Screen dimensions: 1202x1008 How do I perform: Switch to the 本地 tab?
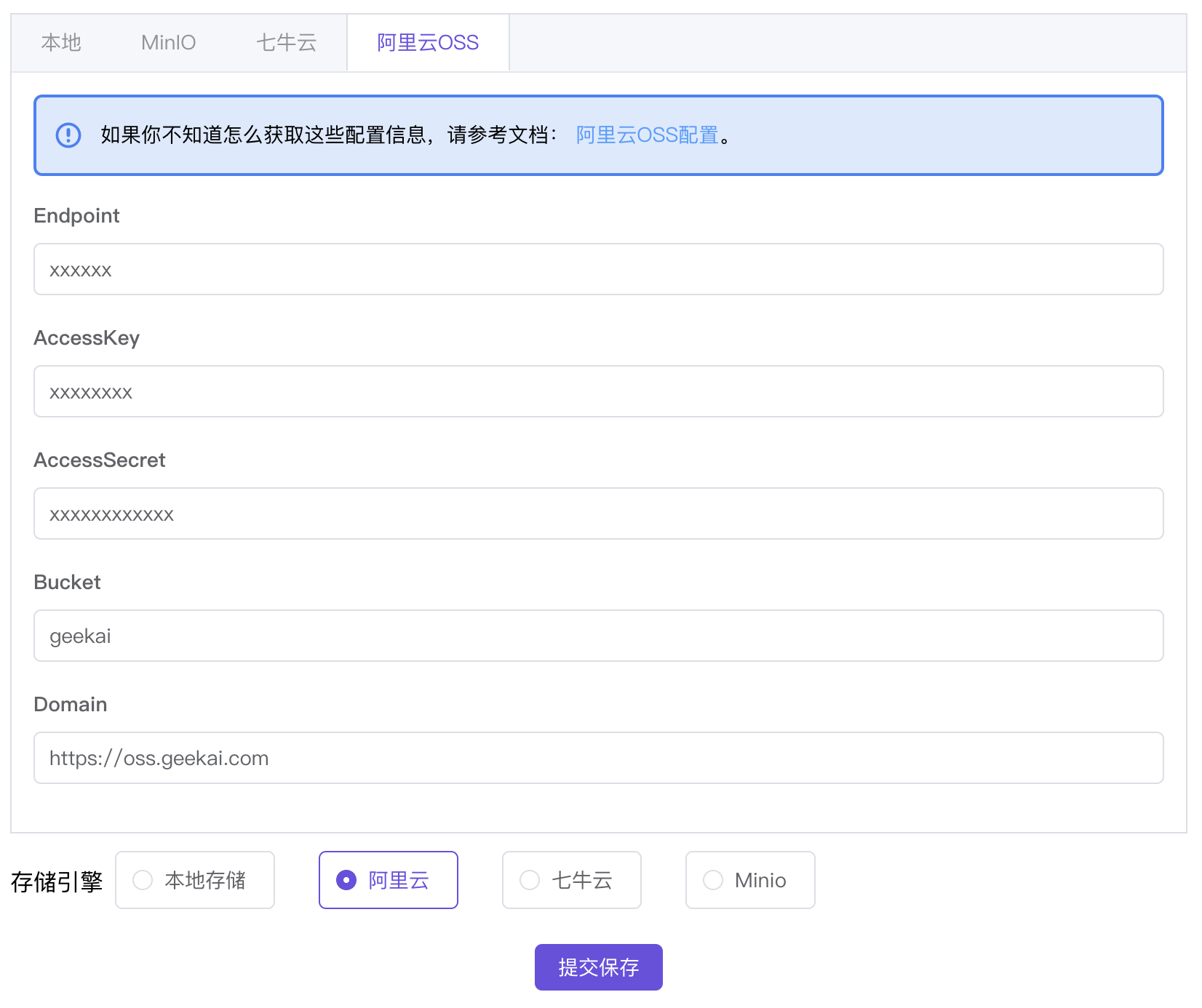pos(61,43)
